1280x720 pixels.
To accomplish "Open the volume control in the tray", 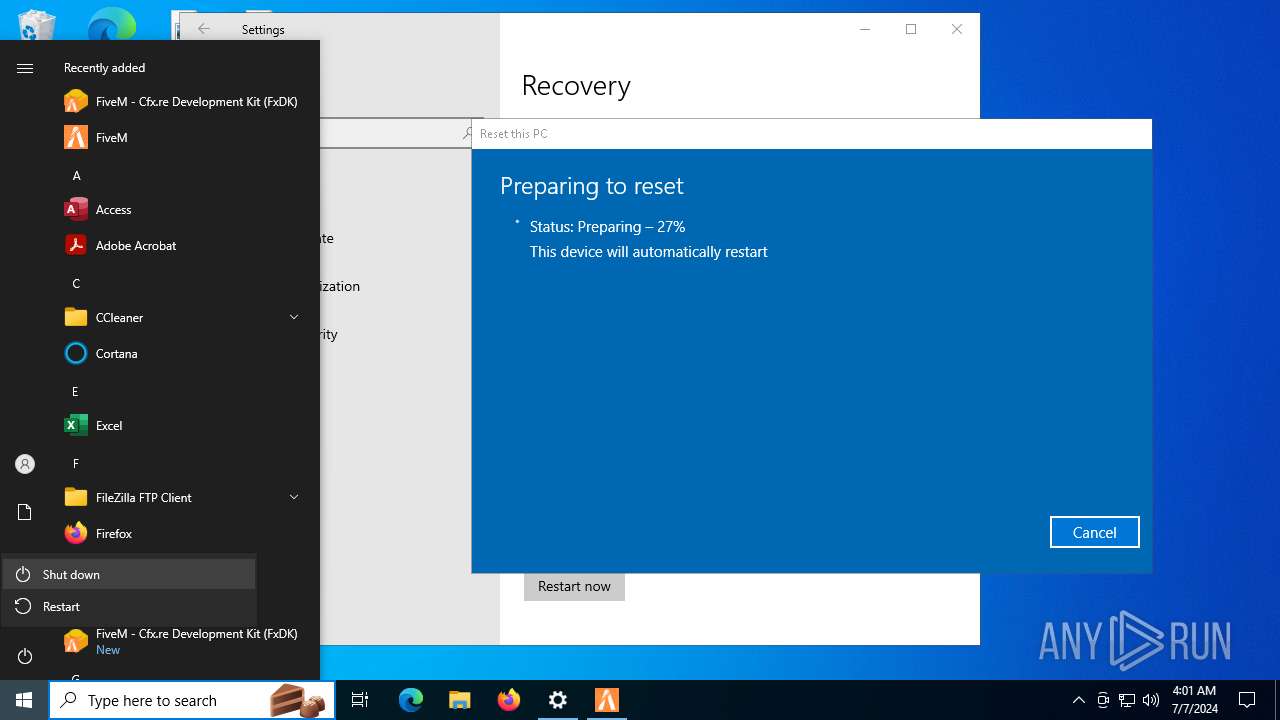I will click(1151, 700).
